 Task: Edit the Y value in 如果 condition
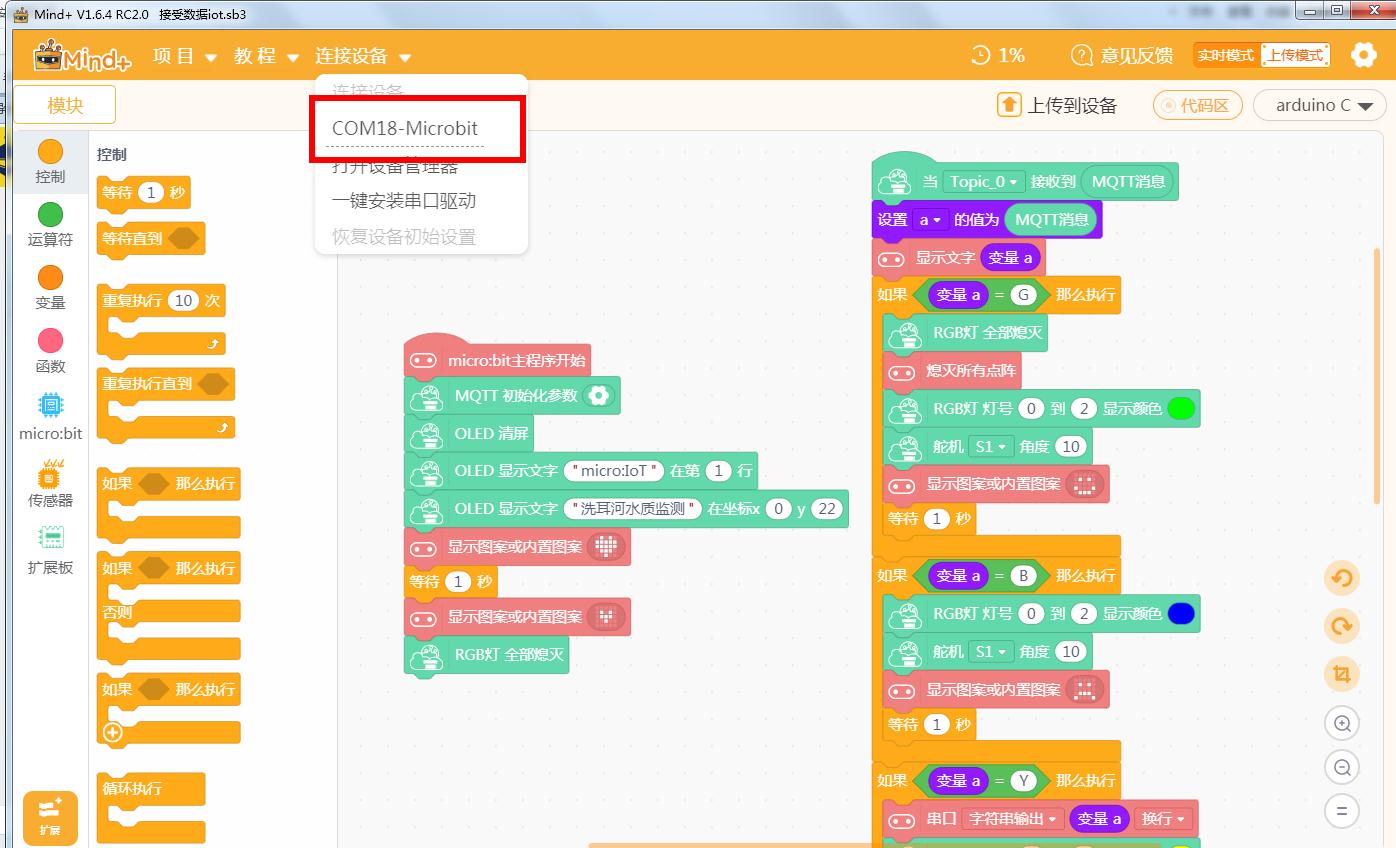[1022, 780]
